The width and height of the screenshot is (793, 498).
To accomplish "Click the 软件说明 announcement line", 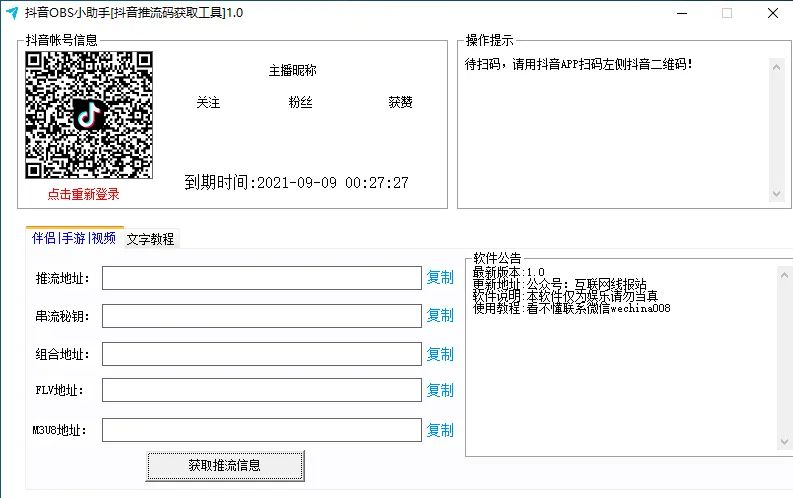I will tap(565, 296).
